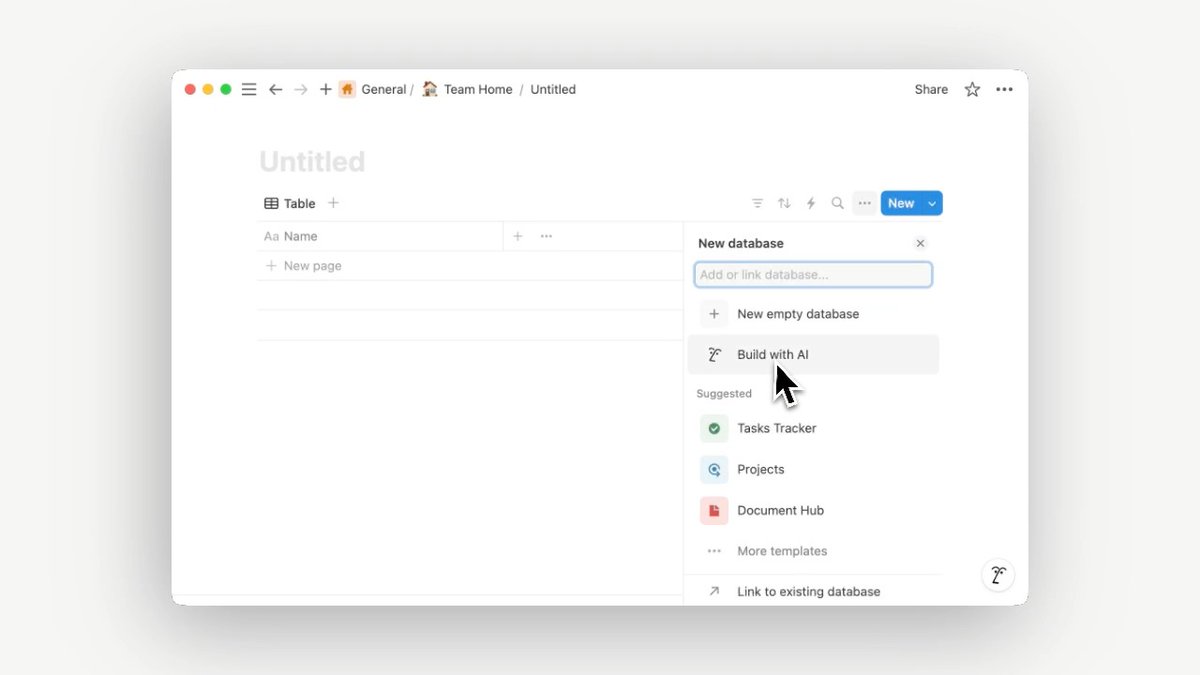1200x675 pixels.
Task: Click the home icon beside the General breadcrumb
Action: (x=347, y=89)
